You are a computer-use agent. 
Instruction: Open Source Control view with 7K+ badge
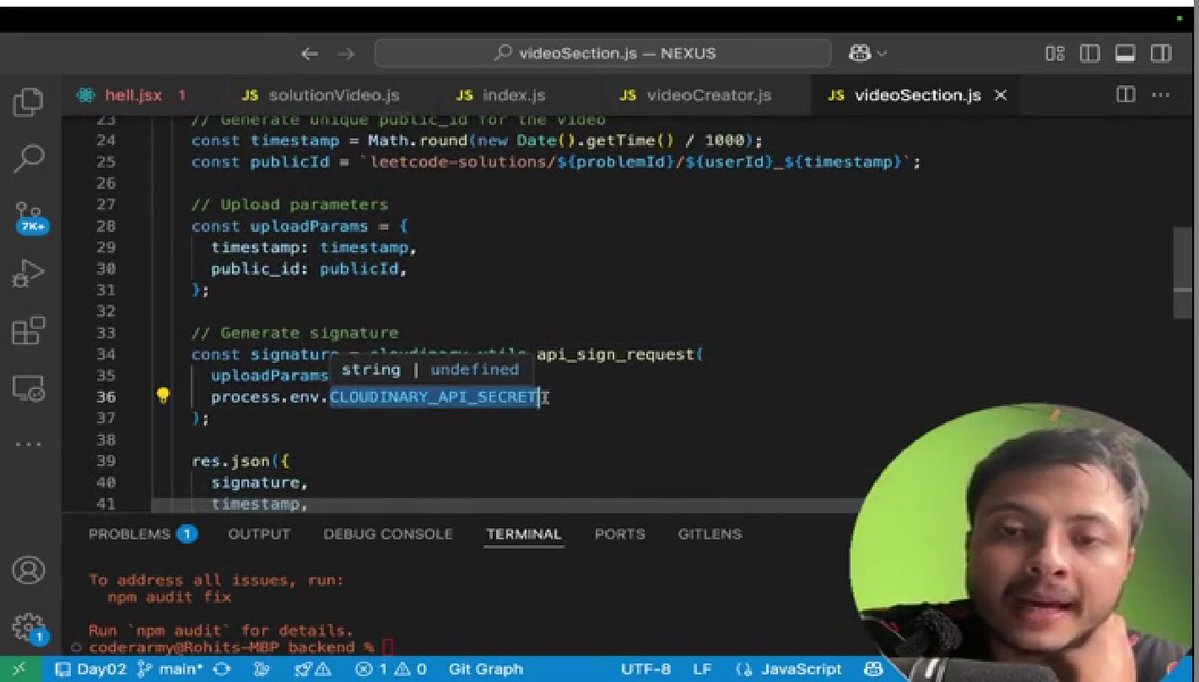click(x=30, y=217)
